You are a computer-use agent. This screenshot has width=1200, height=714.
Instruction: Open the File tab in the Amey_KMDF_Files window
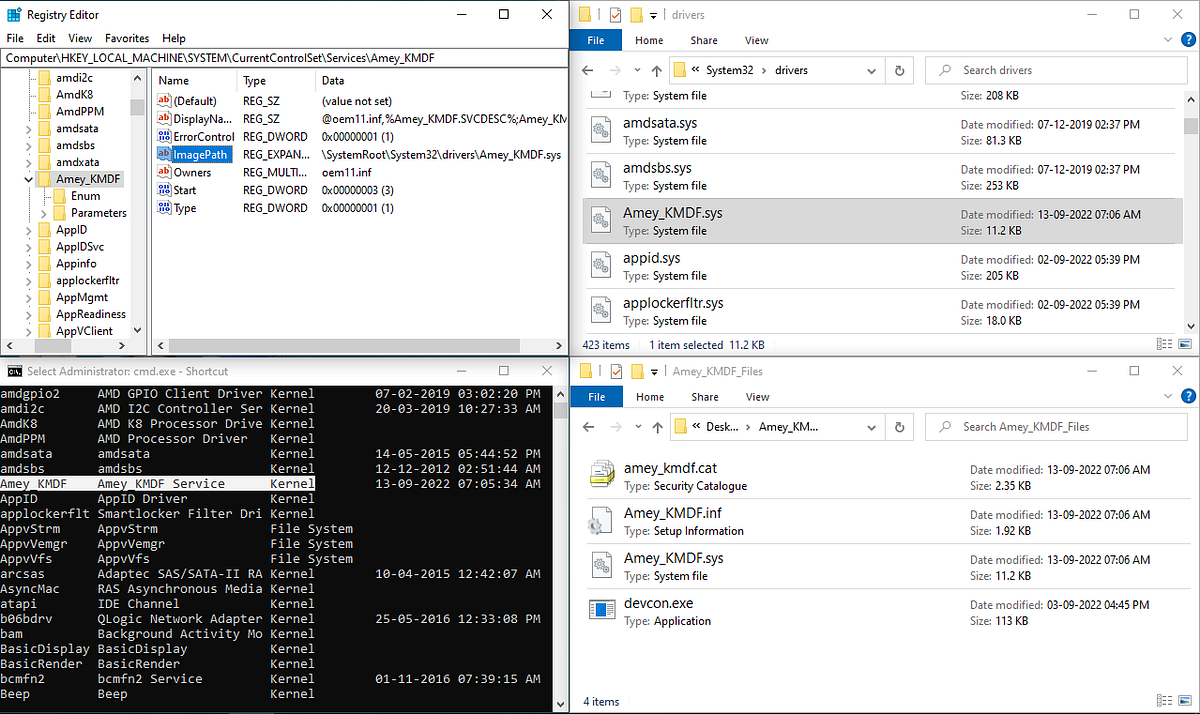tap(597, 396)
